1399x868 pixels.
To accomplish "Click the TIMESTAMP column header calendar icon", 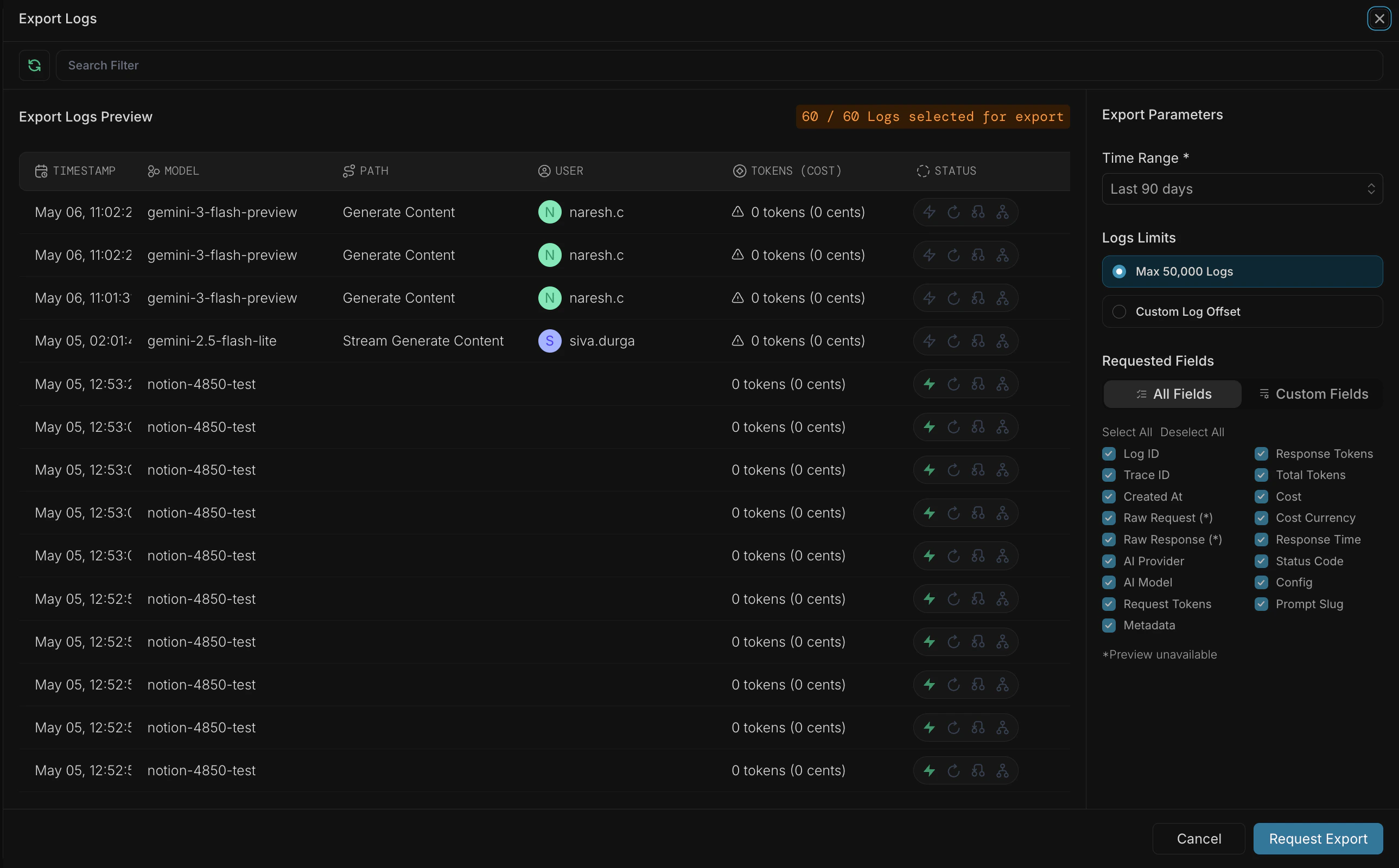I will coord(41,171).
